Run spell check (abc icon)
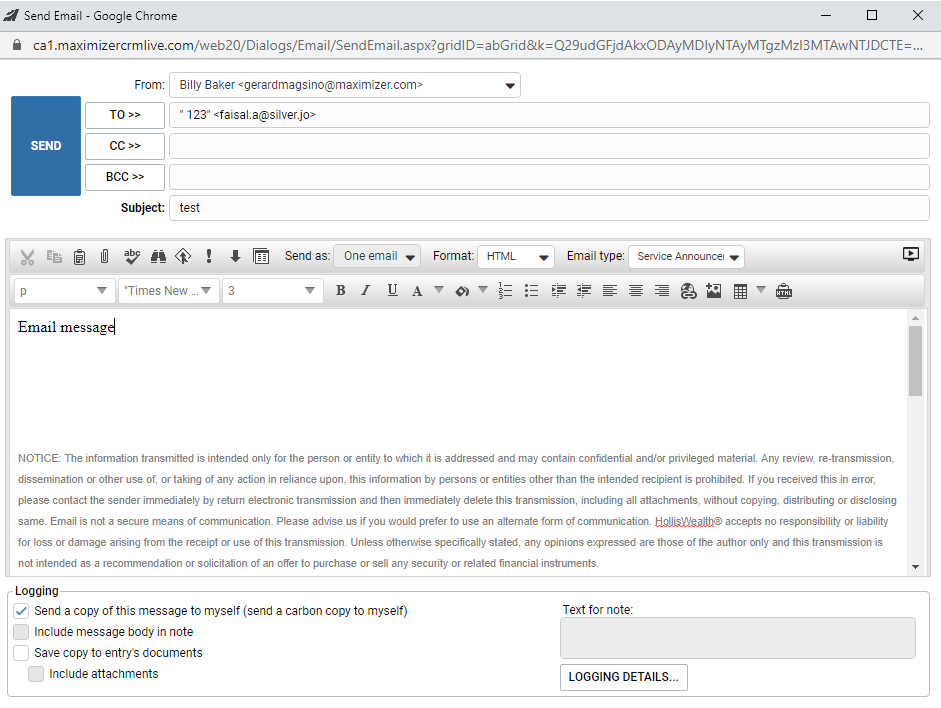 tap(132, 257)
